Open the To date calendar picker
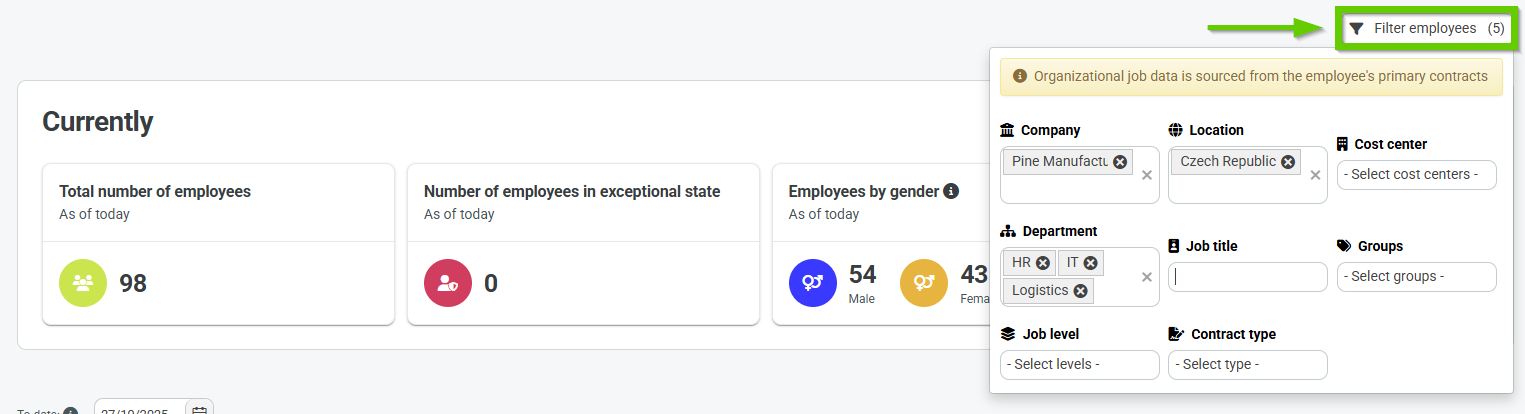 click(199, 410)
